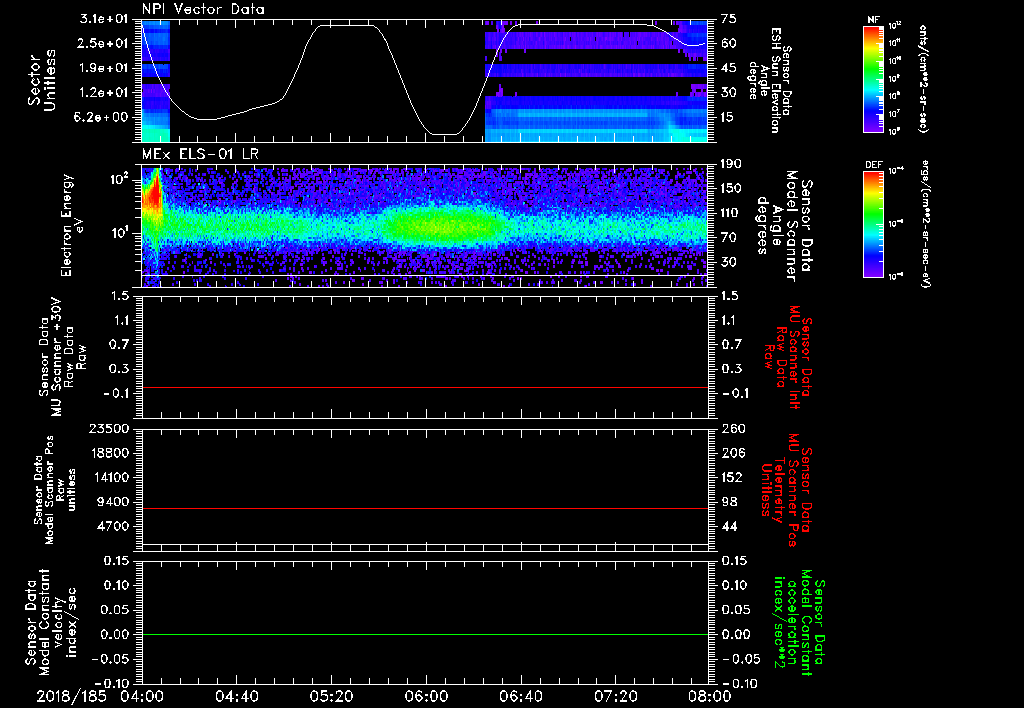
Task: Click the '206' telemetry axis tick
Action: 732,453
